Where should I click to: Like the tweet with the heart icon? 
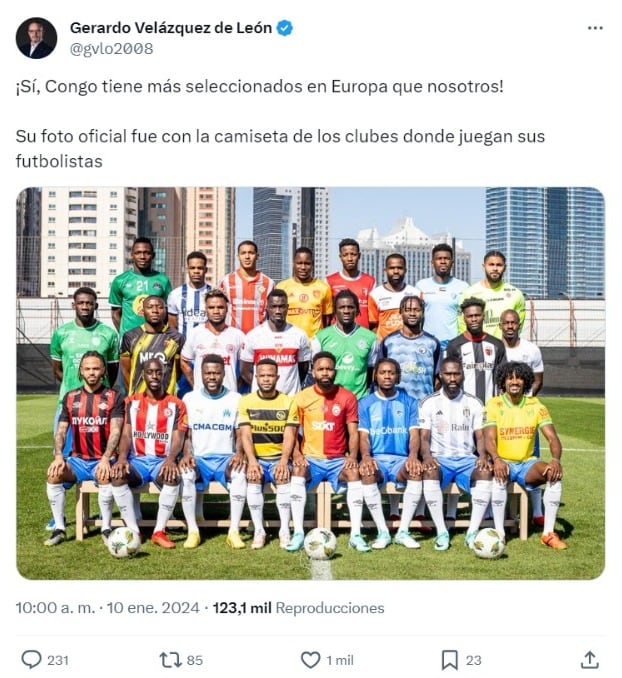coord(310,660)
